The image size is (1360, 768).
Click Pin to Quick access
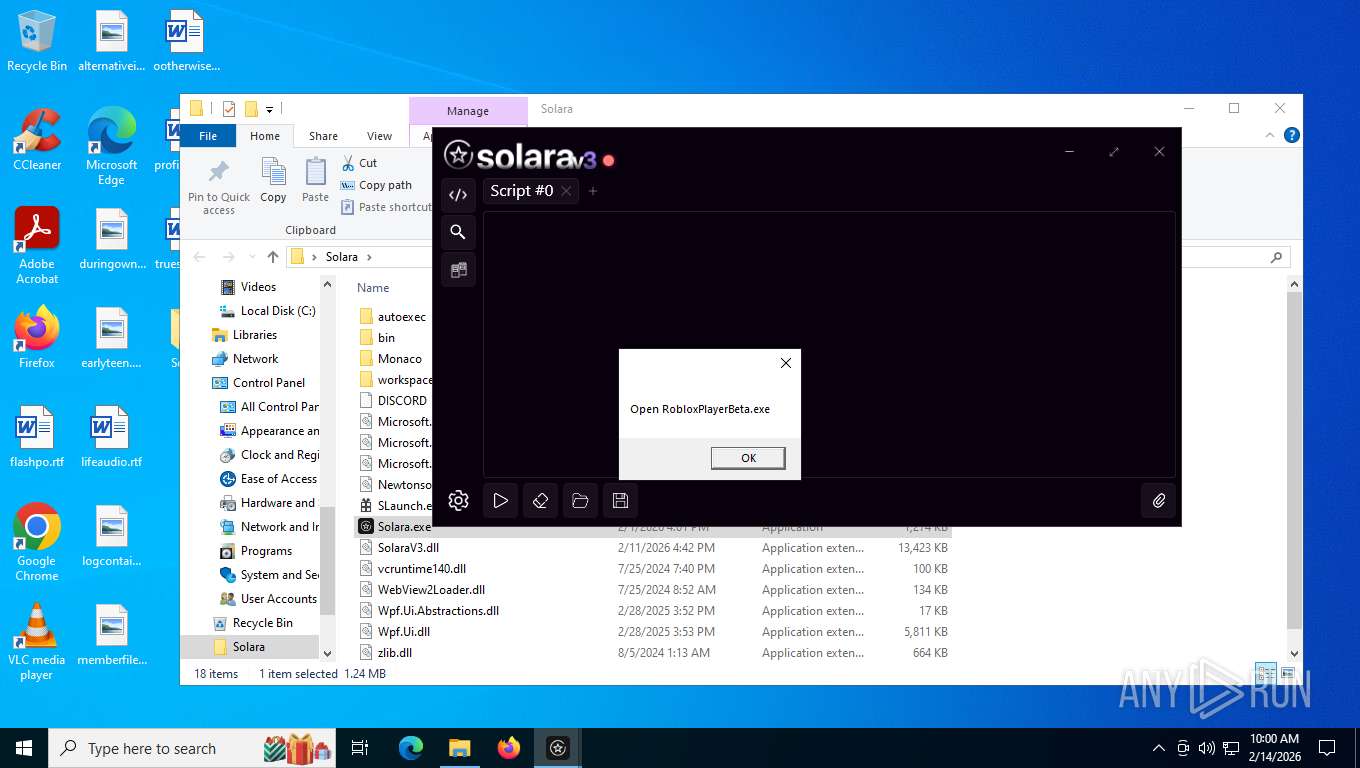tap(219, 186)
